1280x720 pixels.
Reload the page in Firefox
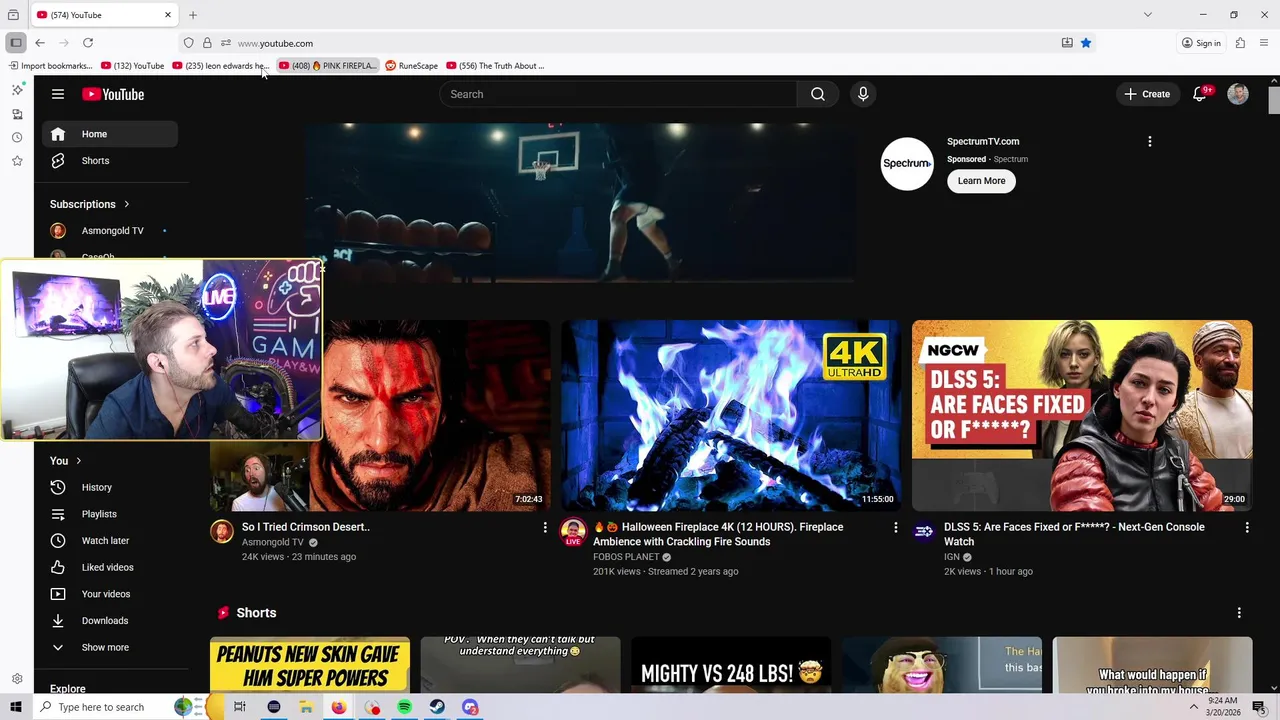pos(88,43)
